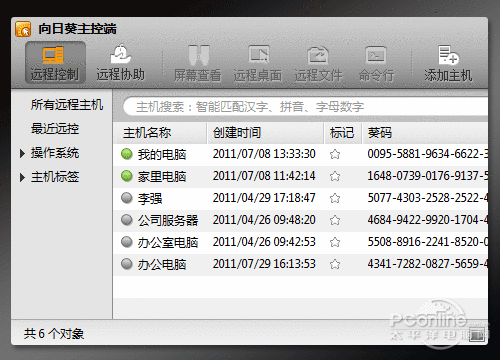Click the date 2011/04/29 17:18:47
500x360 pixels.
(264, 198)
